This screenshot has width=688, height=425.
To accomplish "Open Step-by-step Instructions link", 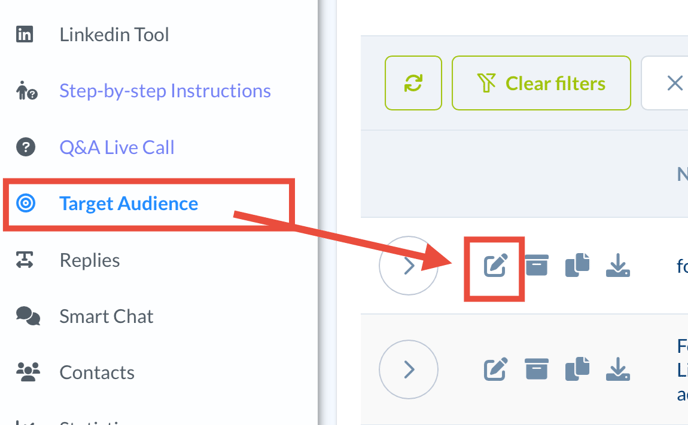I will point(164,91).
